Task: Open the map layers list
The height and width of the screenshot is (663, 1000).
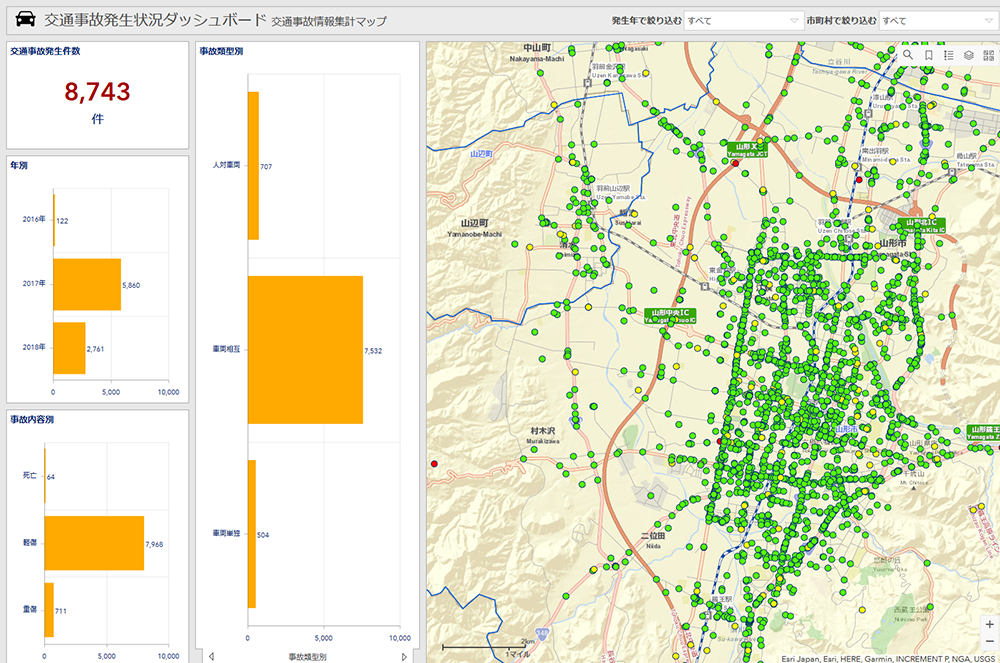Action: pyautogui.click(x=969, y=56)
